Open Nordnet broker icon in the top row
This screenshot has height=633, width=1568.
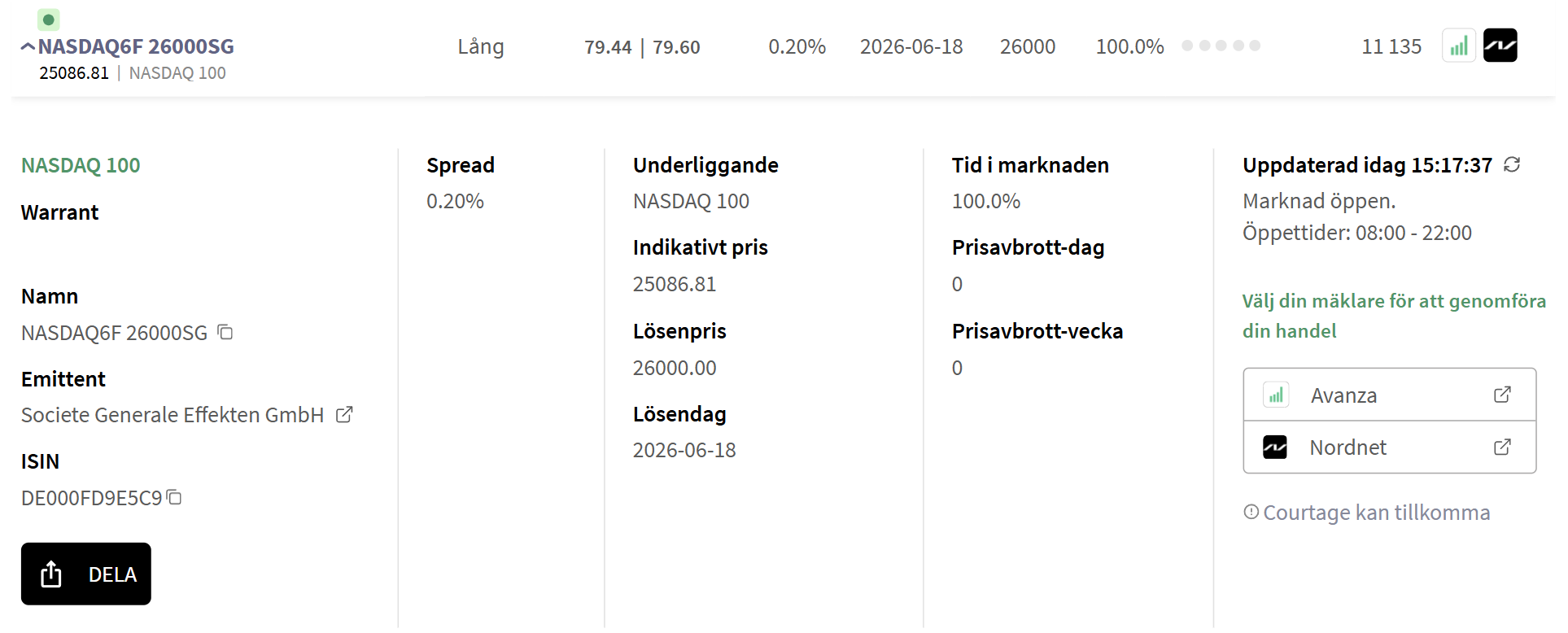coord(1500,46)
